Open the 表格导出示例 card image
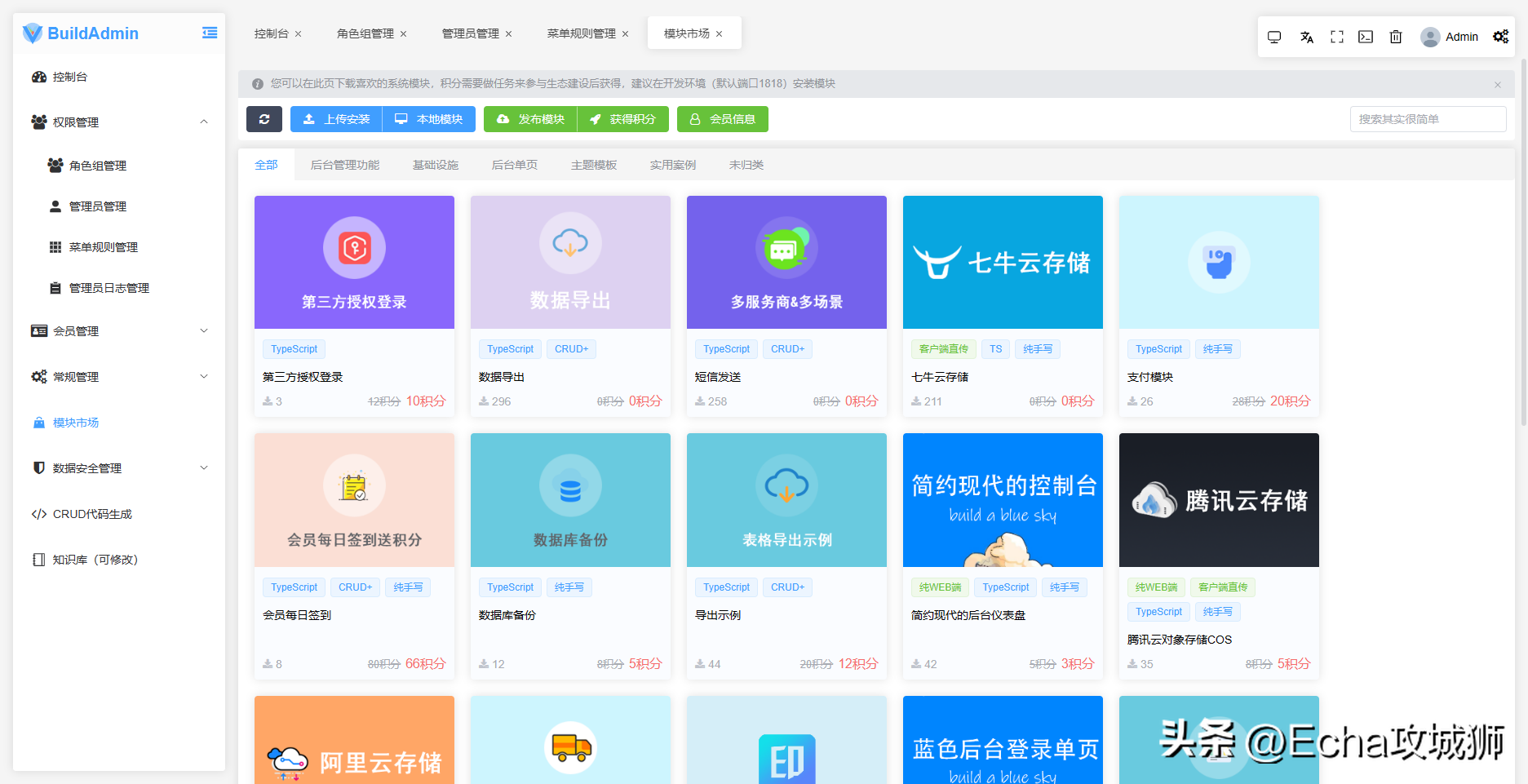This screenshot has width=1528, height=784. coord(786,500)
